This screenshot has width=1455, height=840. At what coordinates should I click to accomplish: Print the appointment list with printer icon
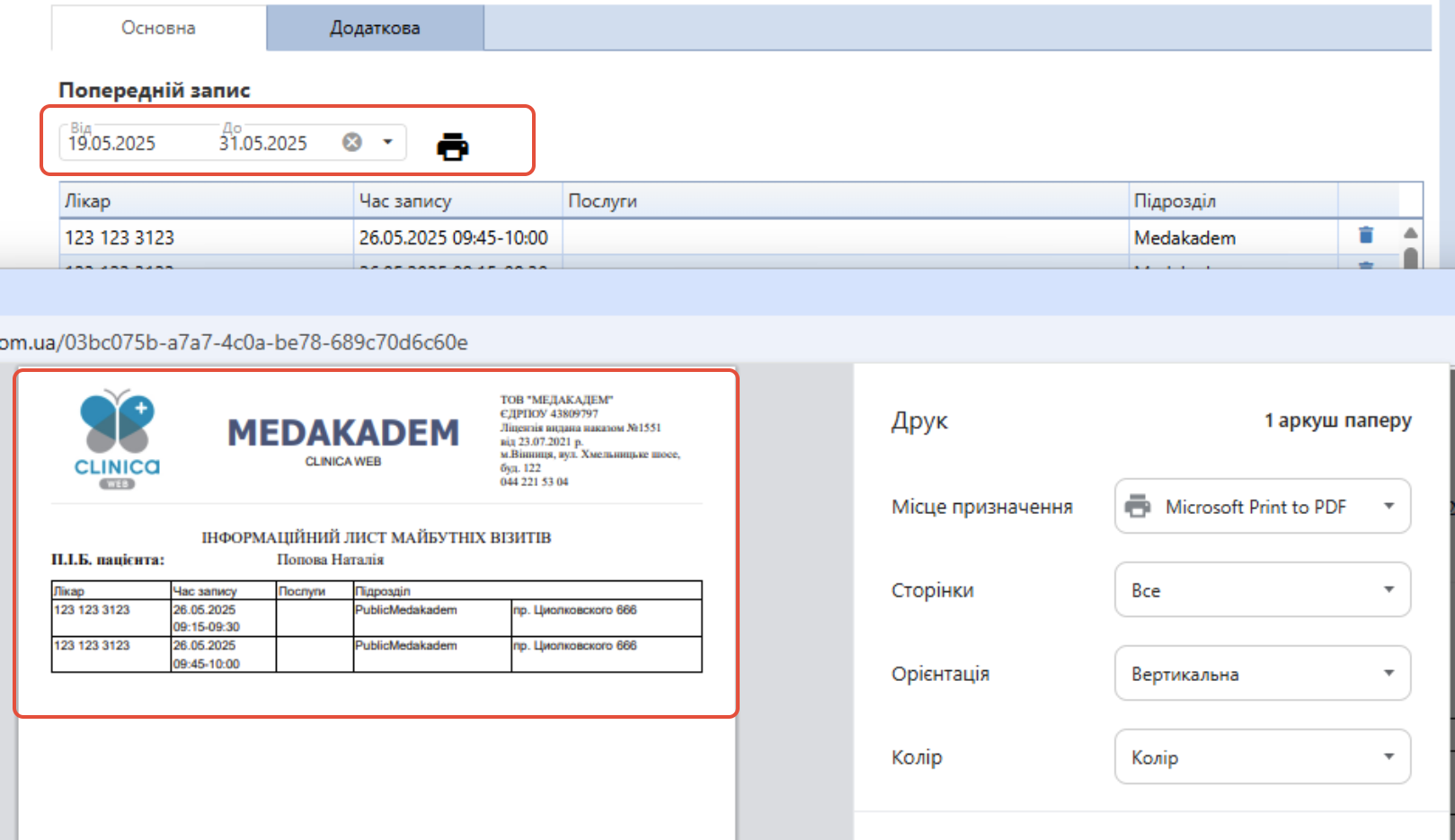pyautogui.click(x=452, y=146)
